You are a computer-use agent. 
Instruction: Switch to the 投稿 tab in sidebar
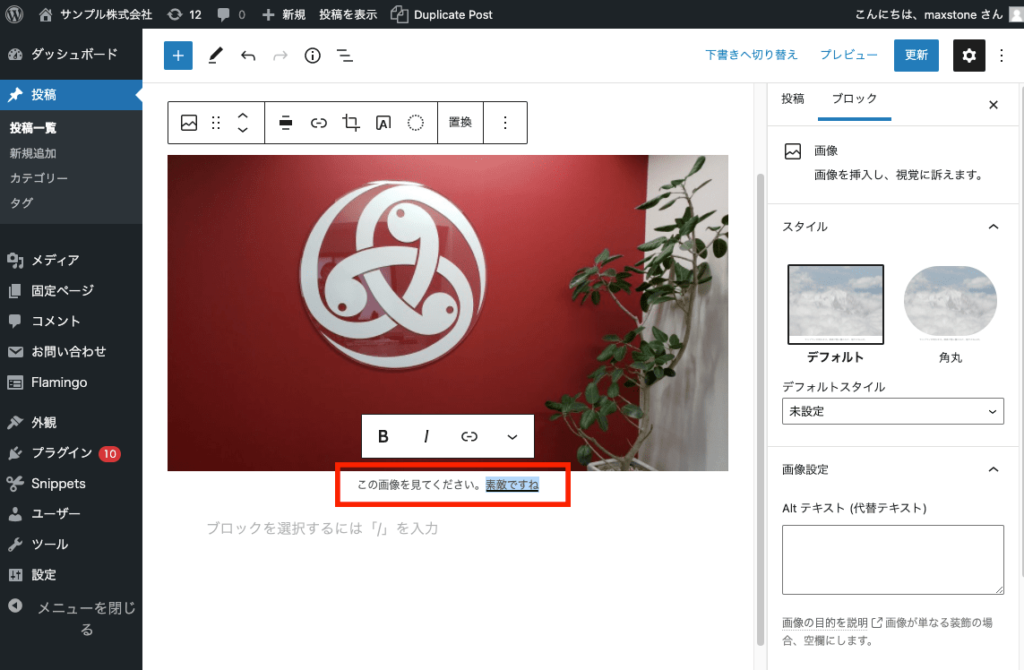click(x=793, y=100)
